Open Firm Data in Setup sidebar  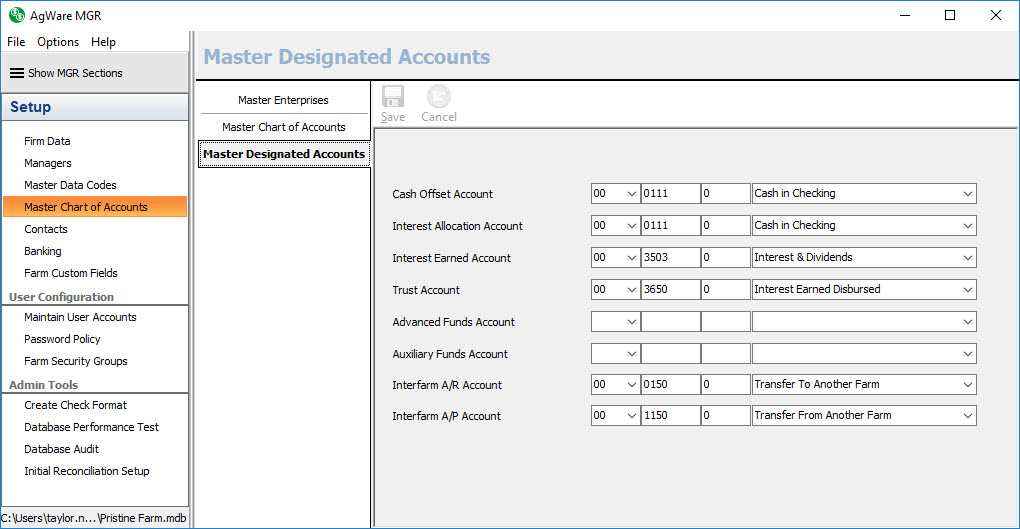tap(47, 141)
